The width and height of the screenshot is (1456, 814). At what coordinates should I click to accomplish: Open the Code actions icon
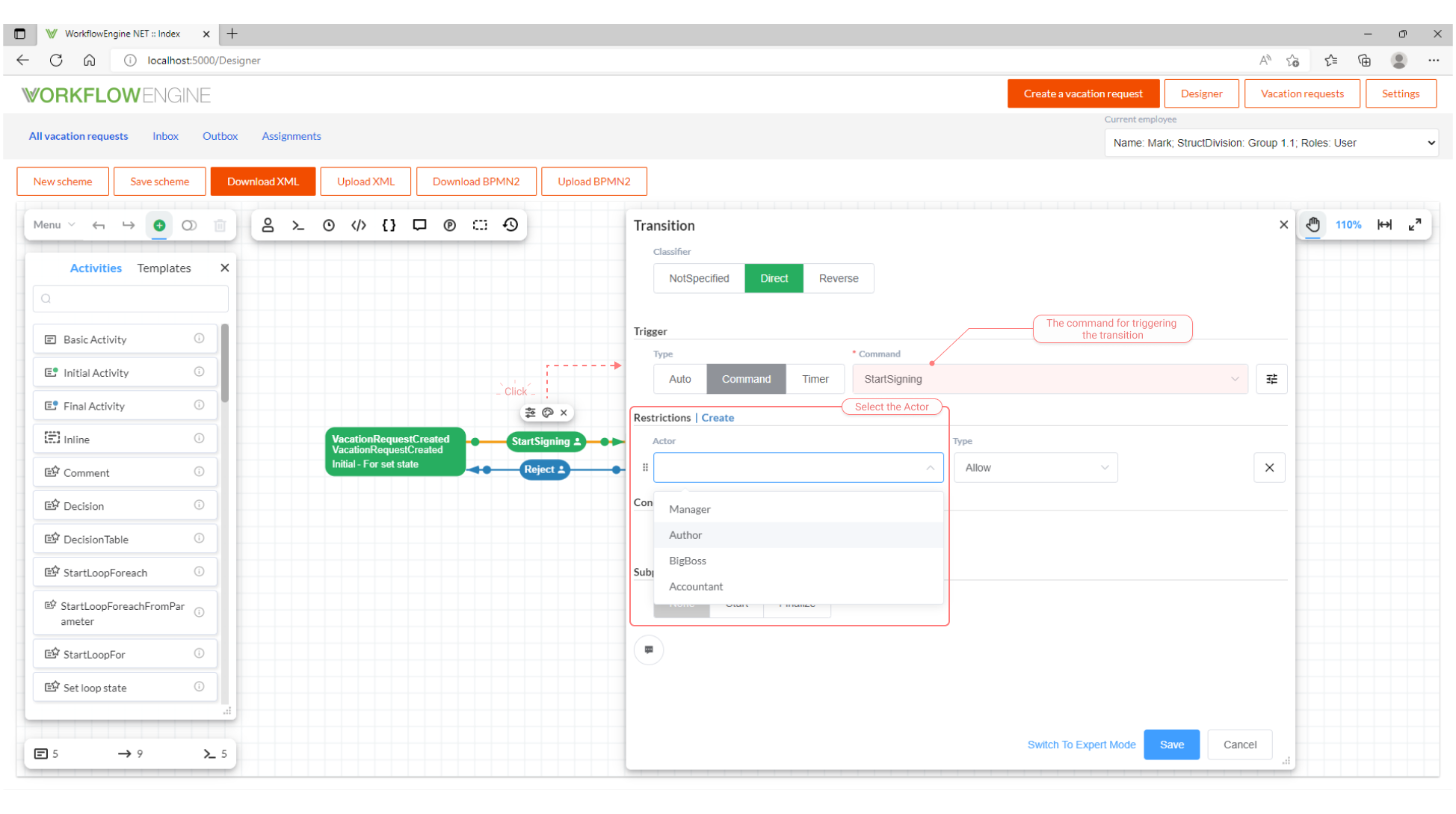click(359, 225)
